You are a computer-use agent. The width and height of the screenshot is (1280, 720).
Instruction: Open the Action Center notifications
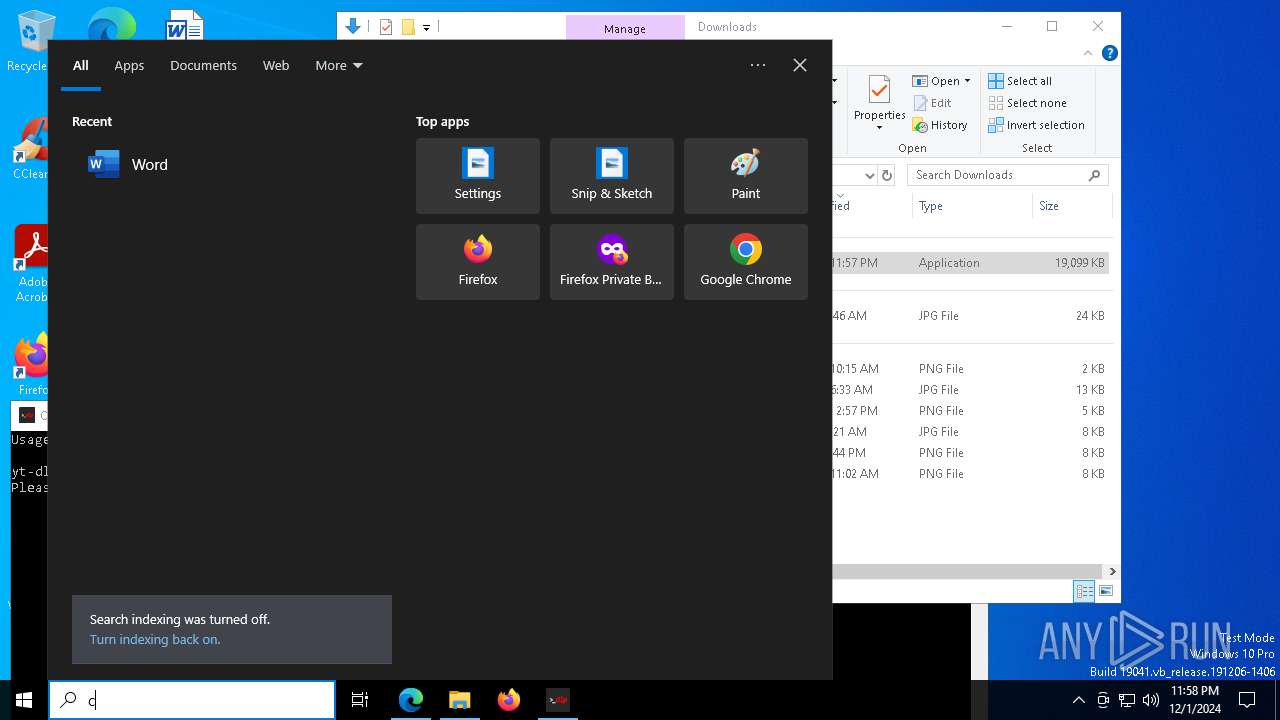pos(1247,700)
